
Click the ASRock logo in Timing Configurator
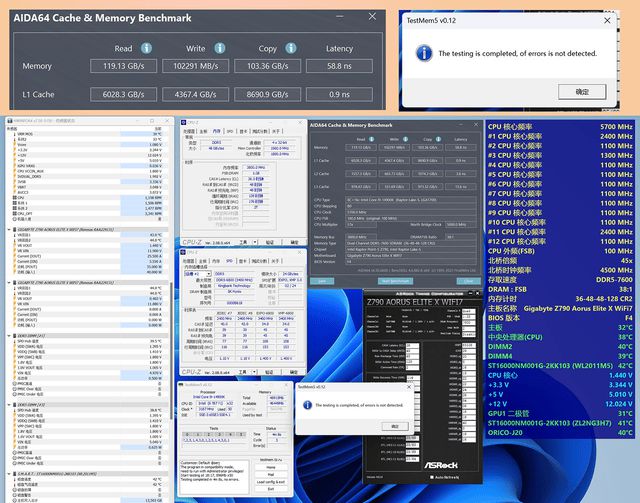point(441,465)
